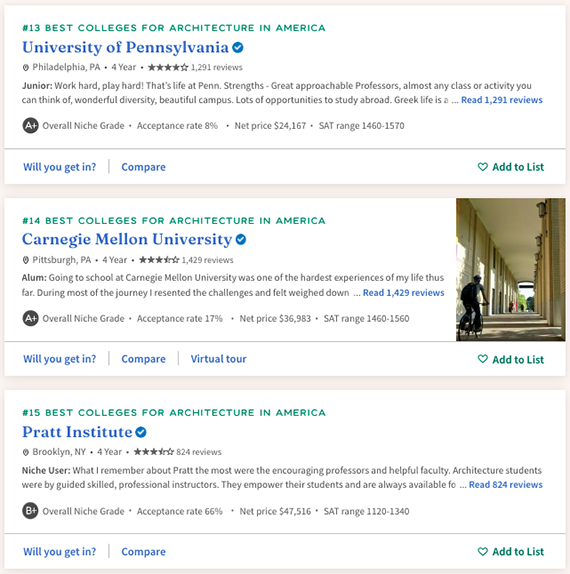Click the location pin next to Pittsburgh, PA

26,260
